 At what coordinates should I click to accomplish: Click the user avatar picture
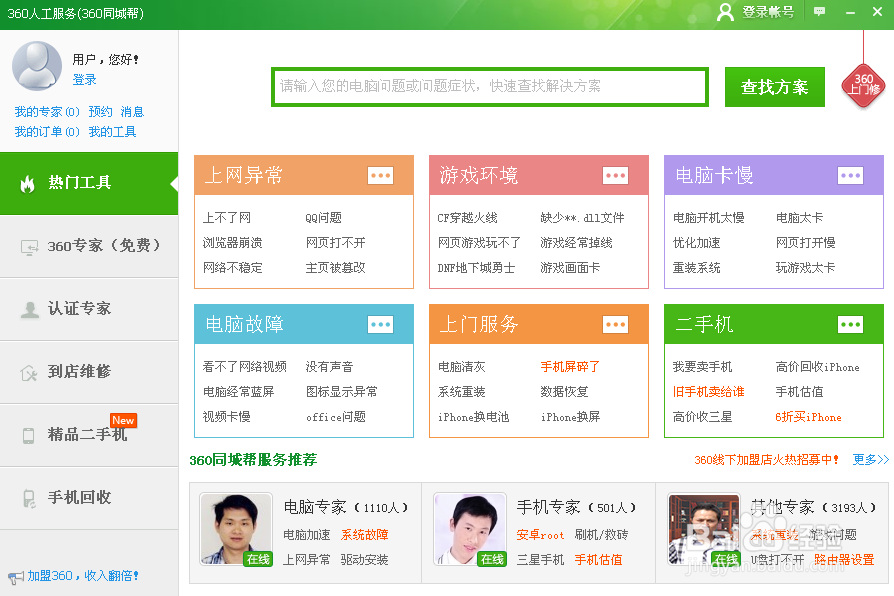click(37, 66)
